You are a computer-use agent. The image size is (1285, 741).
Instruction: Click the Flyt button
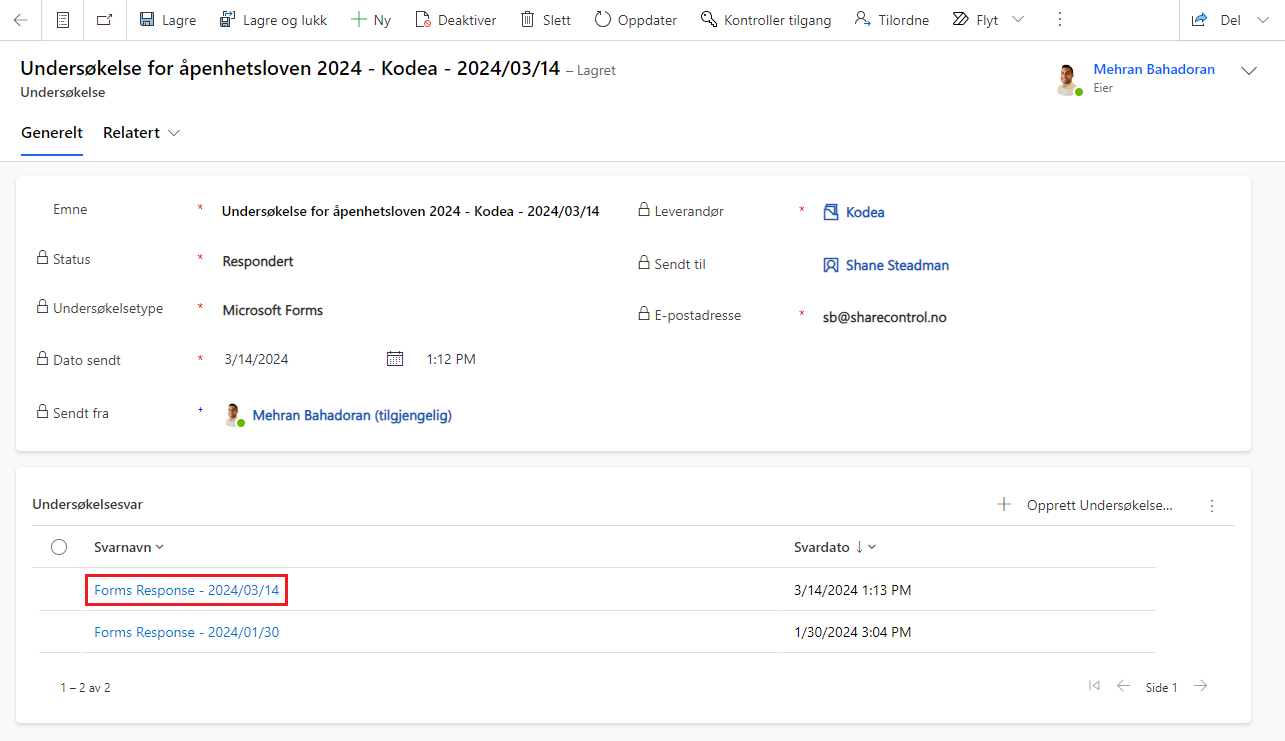click(976, 20)
